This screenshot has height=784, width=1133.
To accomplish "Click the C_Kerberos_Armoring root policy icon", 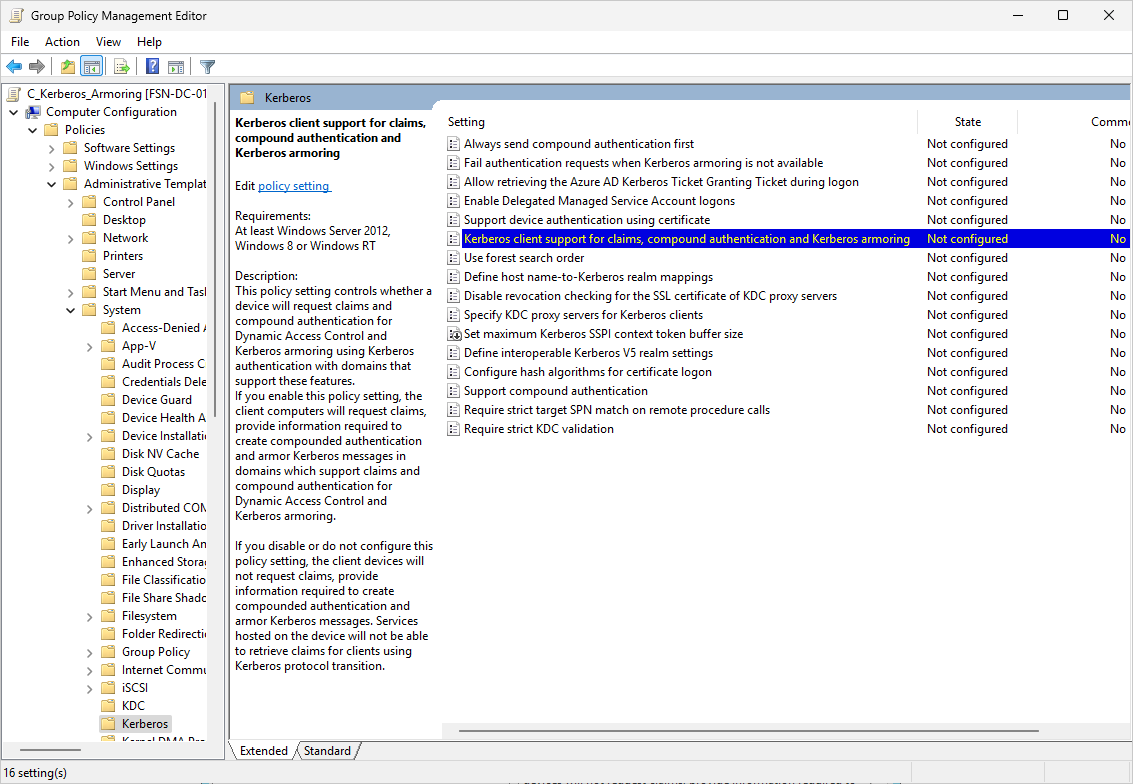I will coord(14,94).
